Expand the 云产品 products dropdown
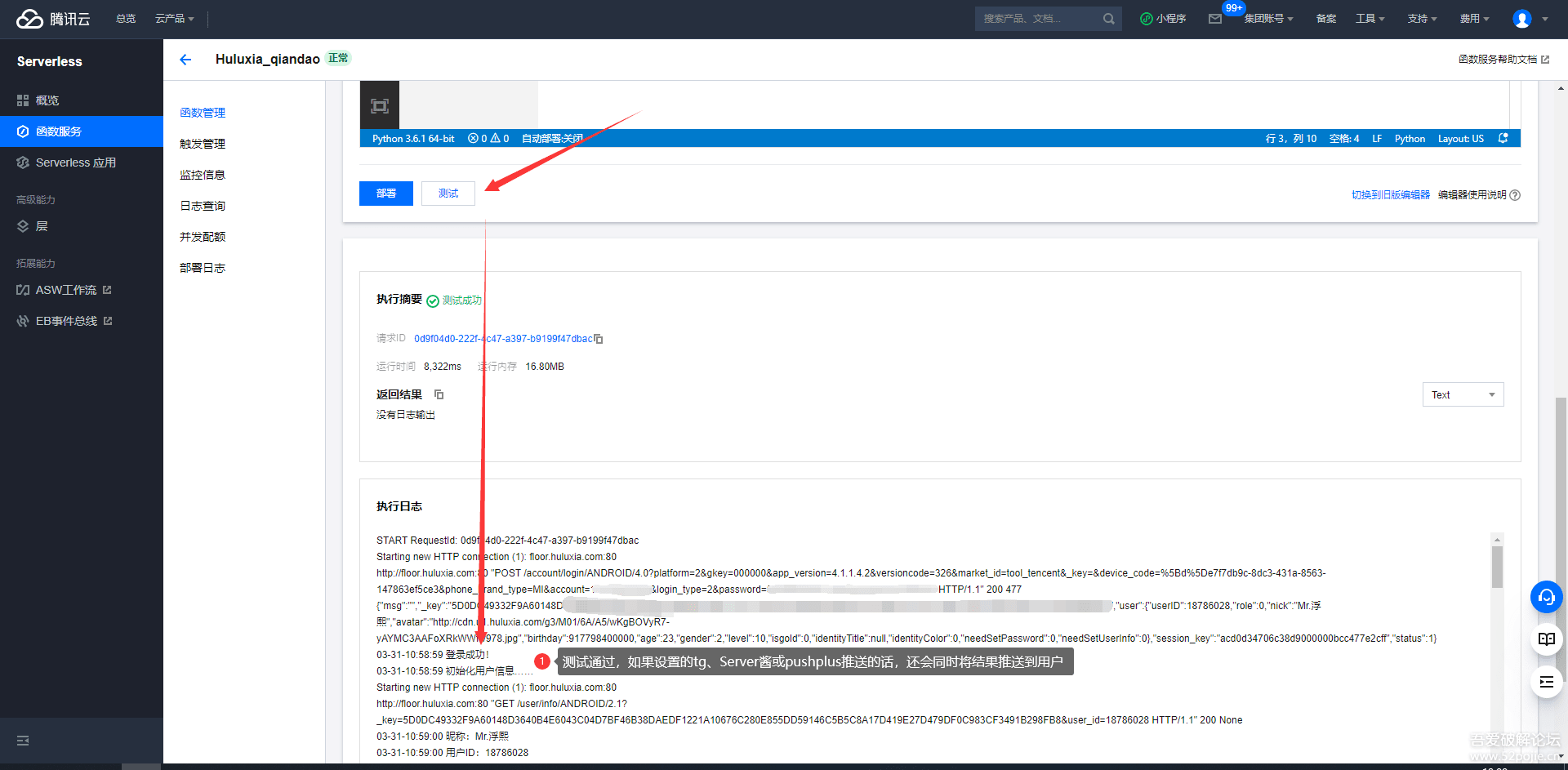This screenshot has height=770, width=1568. [175, 19]
